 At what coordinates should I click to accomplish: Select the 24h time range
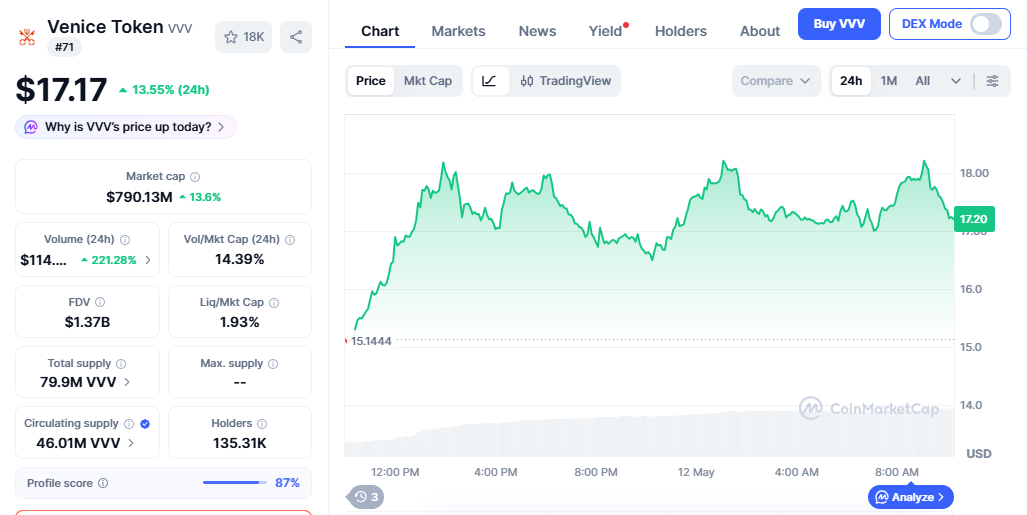pyautogui.click(x=851, y=81)
